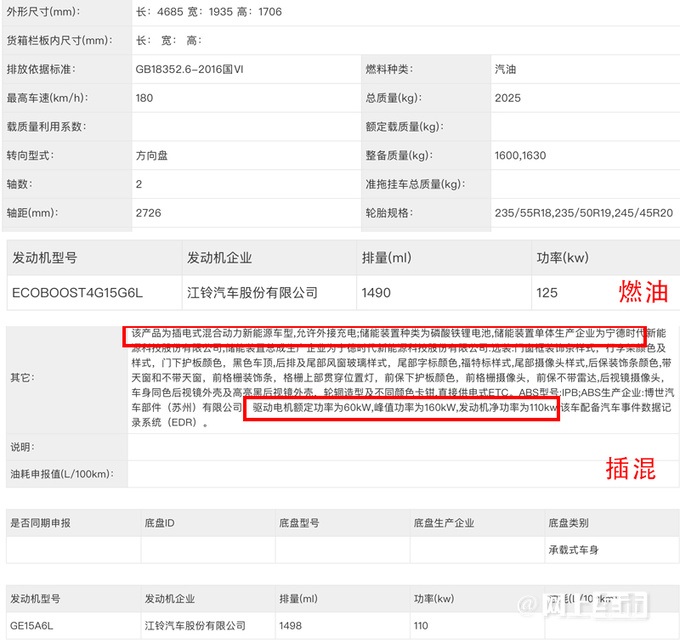
Task: Select 江铃汽车股份有限公司 in the ECOBOOST4G15G6L row
Action: pyautogui.click(x=252, y=293)
